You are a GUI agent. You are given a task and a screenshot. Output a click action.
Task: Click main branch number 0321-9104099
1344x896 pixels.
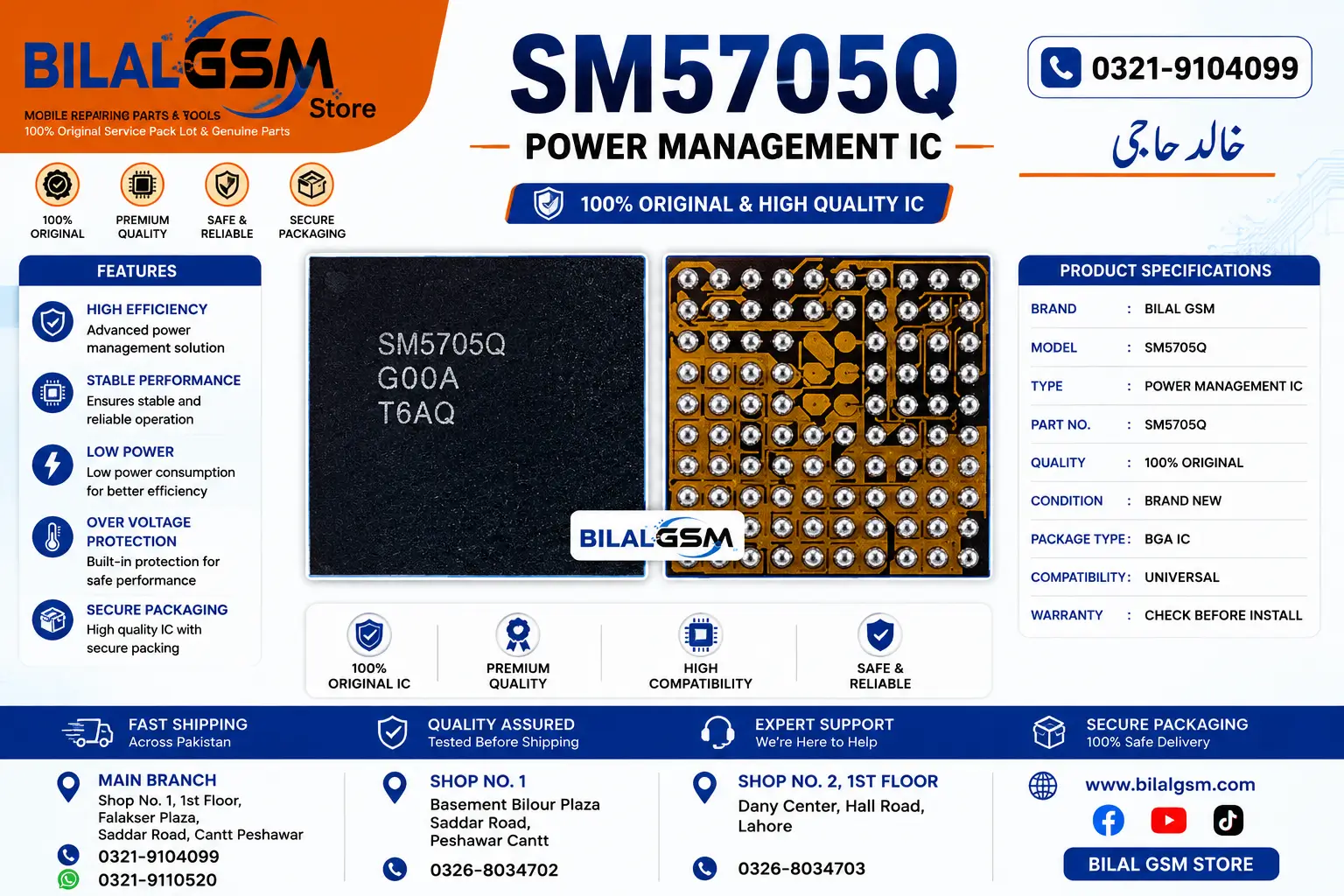pyautogui.click(x=158, y=857)
